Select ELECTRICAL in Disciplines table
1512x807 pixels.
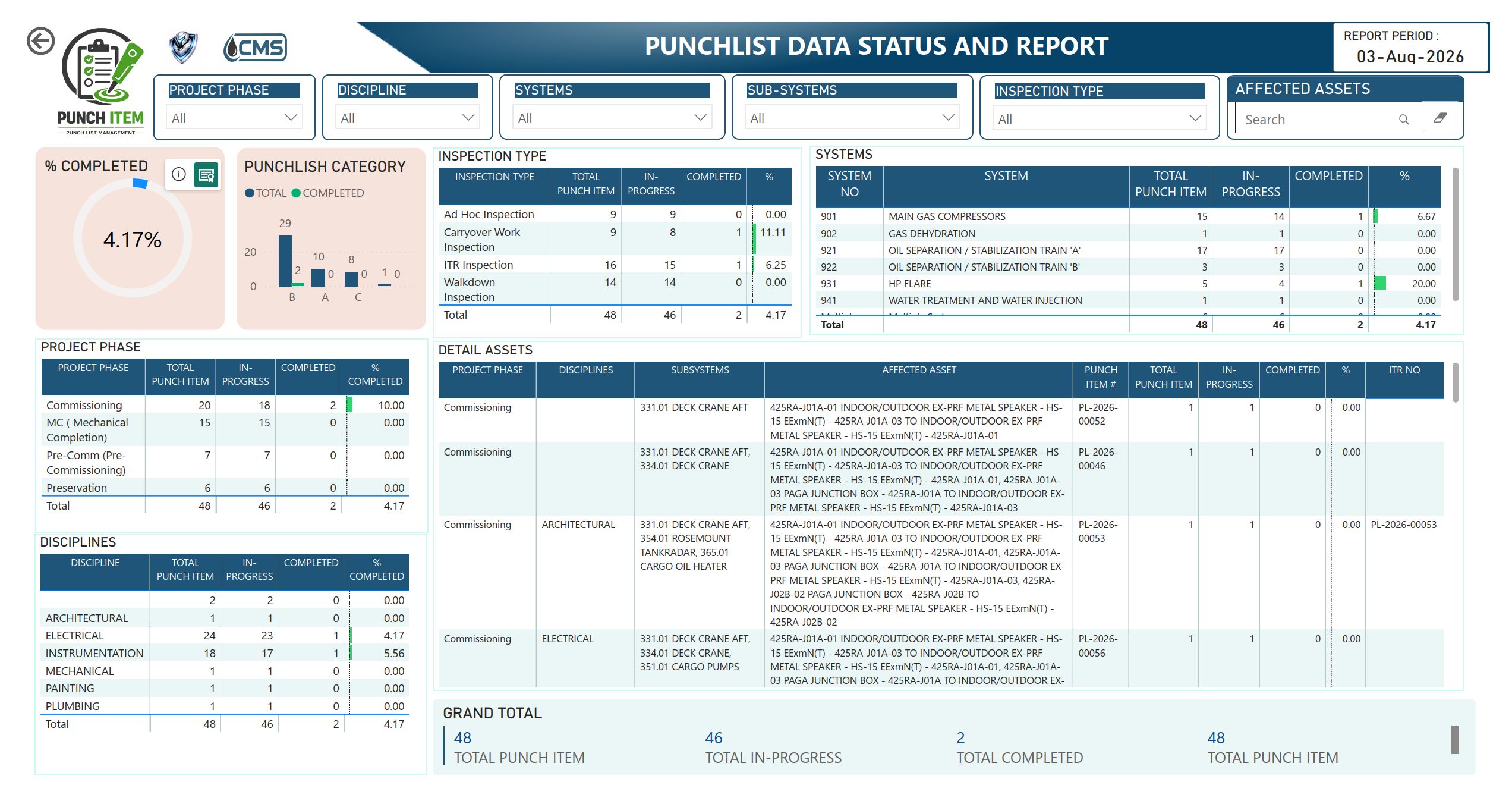point(225,635)
